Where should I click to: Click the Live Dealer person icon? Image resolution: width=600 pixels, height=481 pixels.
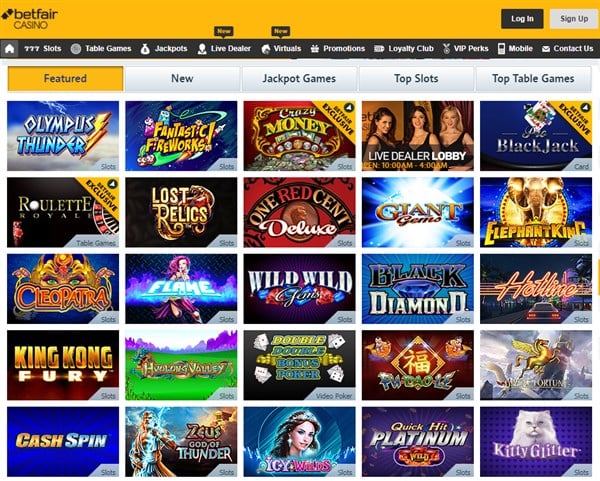click(x=202, y=49)
